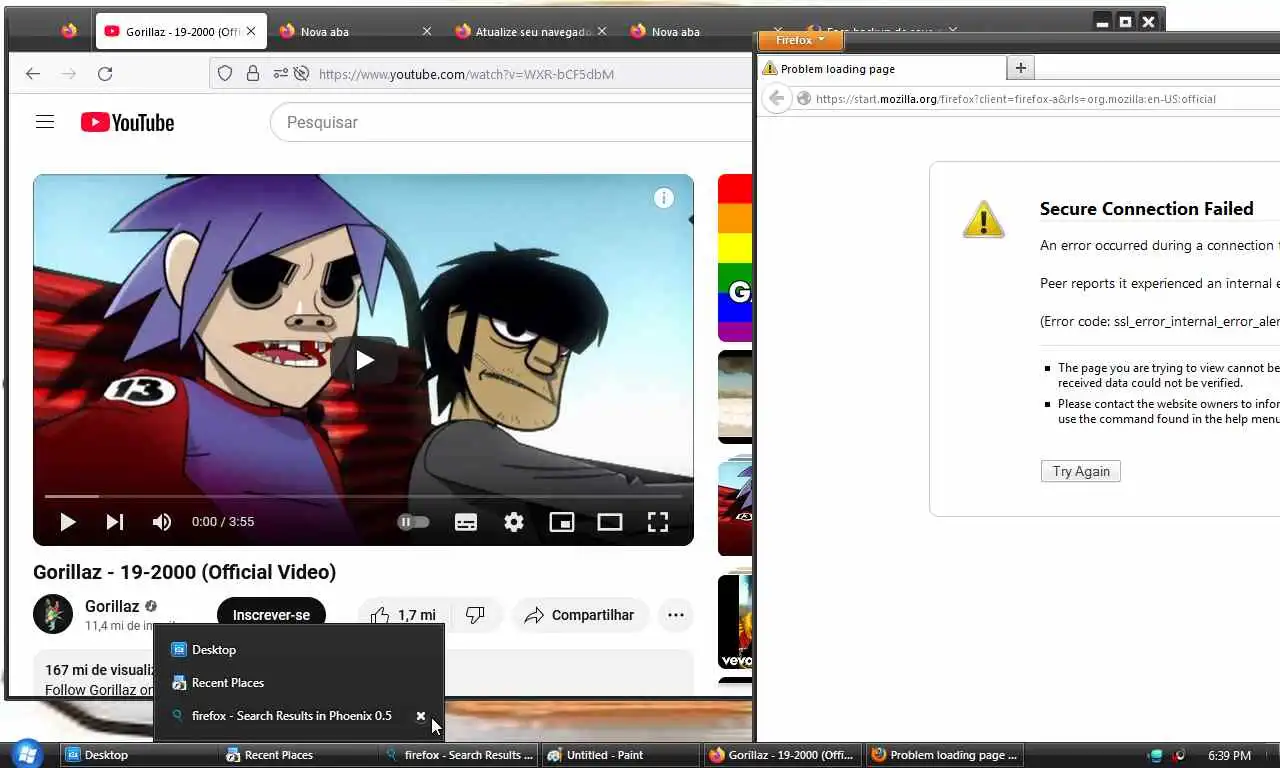1280x768 pixels.
Task: Open the video info card icon
Action: point(663,198)
